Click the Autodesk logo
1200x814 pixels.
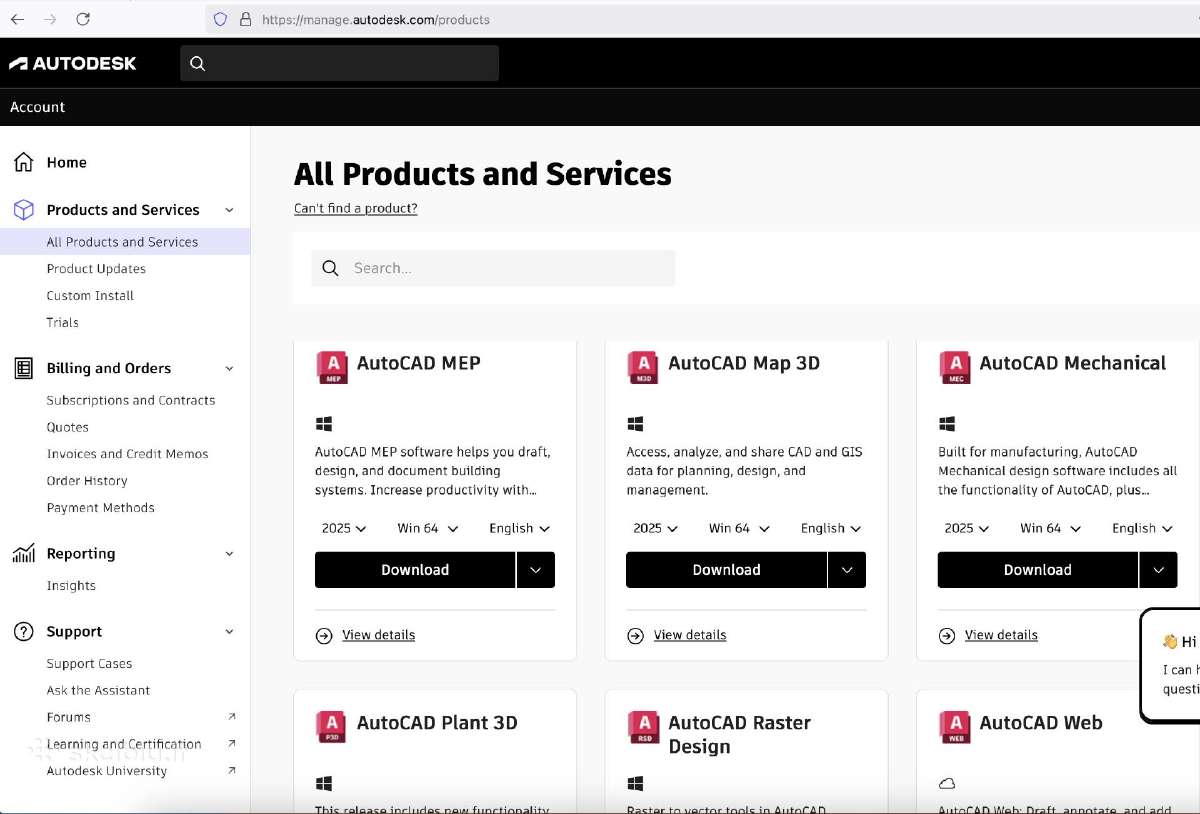pyautogui.click(x=73, y=63)
